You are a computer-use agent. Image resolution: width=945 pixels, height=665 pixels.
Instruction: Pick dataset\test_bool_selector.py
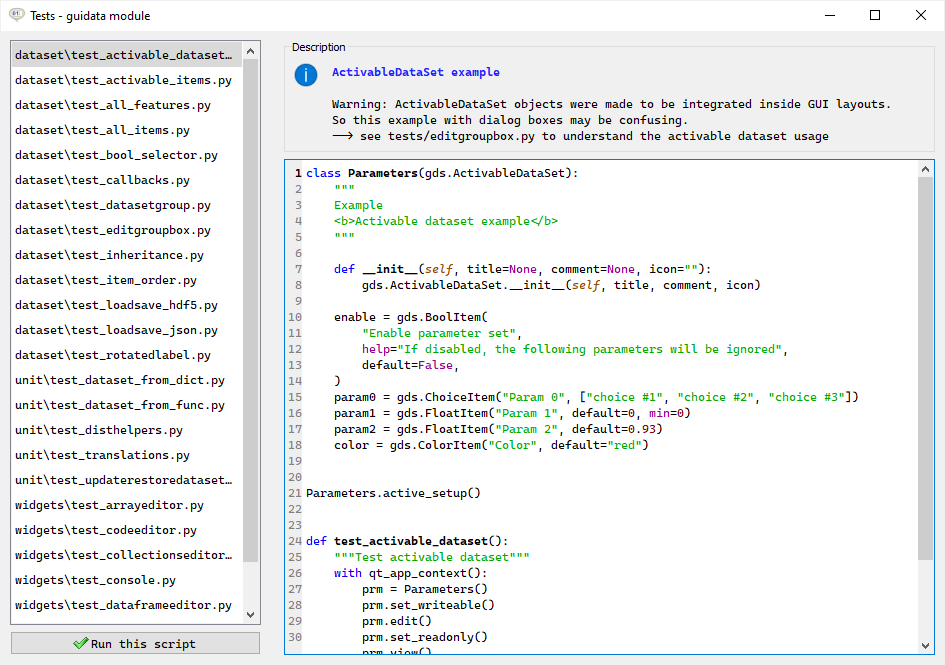[127, 155]
